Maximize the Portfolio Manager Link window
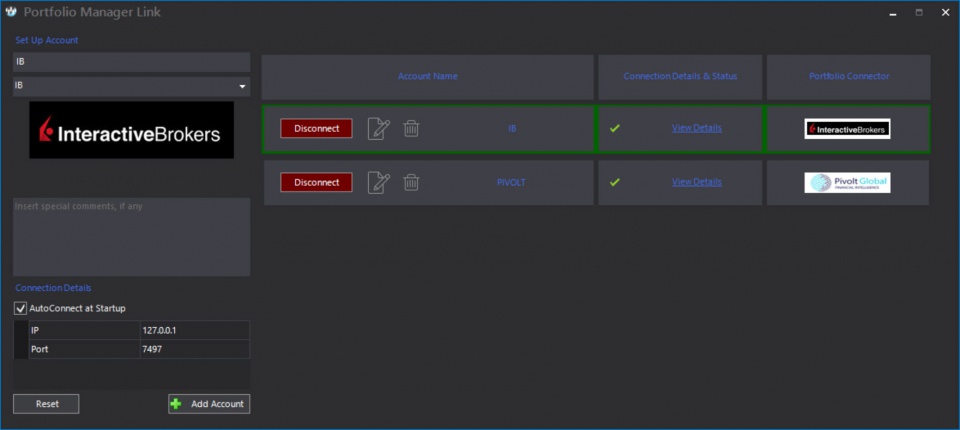The height and width of the screenshot is (430, 960). click(919, 12)
